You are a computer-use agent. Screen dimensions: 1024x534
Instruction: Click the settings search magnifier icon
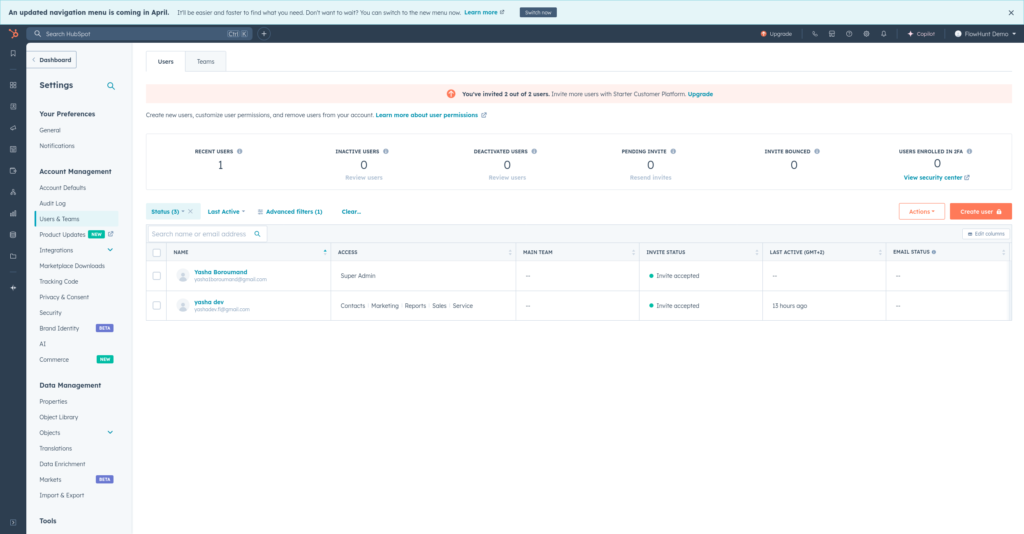111,86
